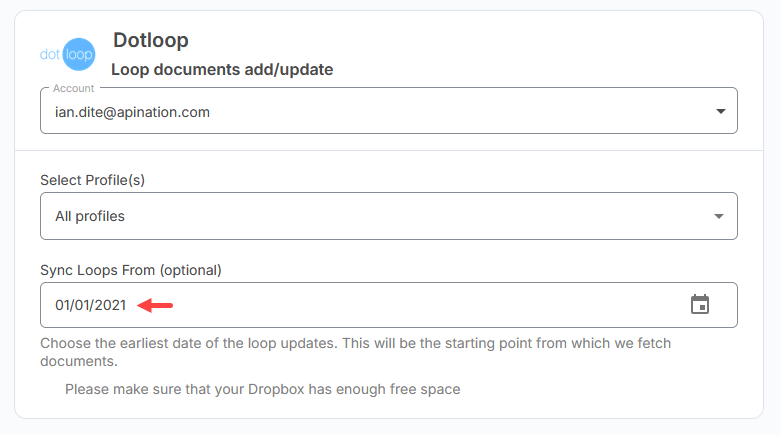The image size is (781, 435).
Task: Click 'Loop documents add/update' subtitle
Action: [222, 70]
